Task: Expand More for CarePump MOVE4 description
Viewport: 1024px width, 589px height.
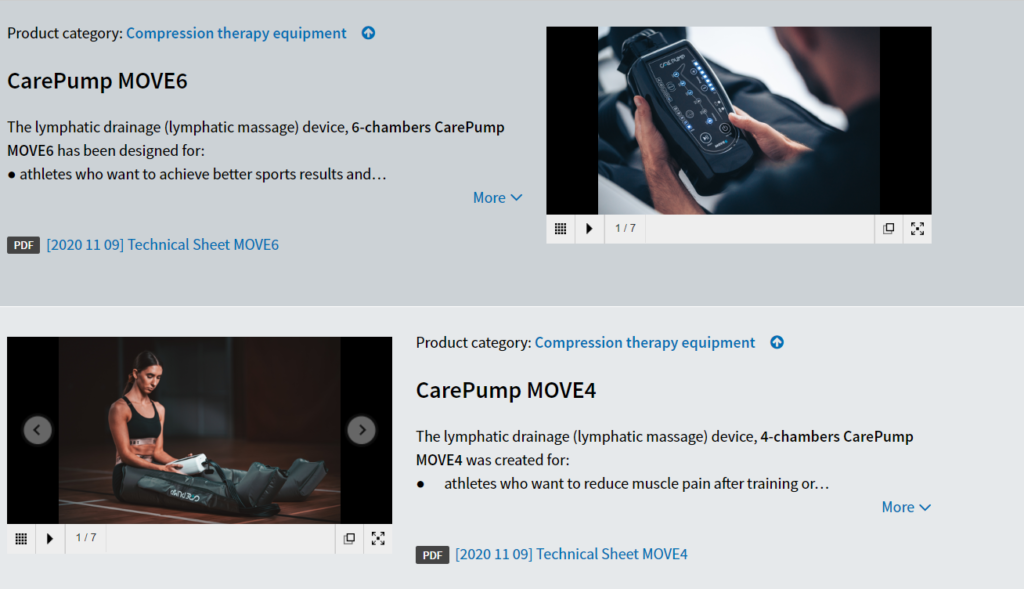Action: [905, 507]
